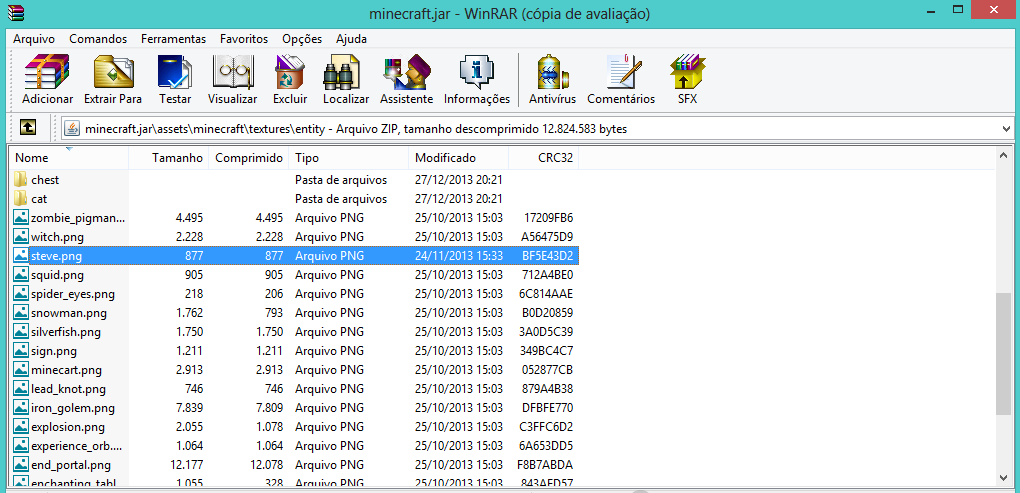Click the vertical scrollbar thumb
Image resolution: width=1020 pixels, height=493 pixels.
click(1003, 353)
